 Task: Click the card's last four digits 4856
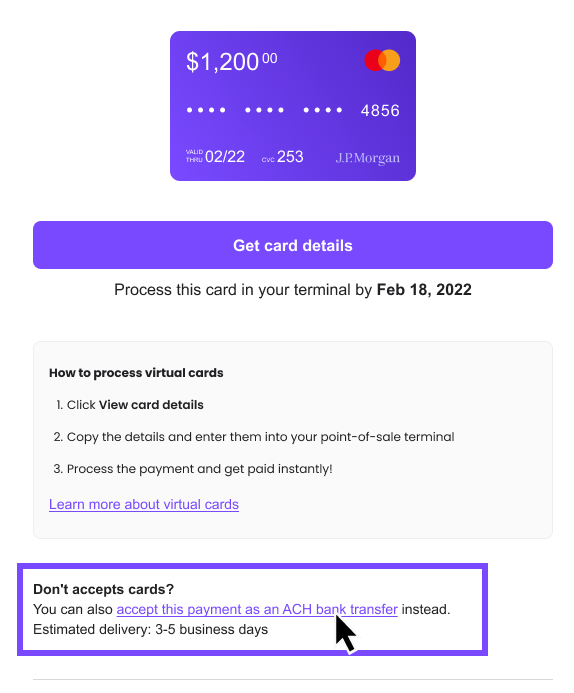(380, 110)
